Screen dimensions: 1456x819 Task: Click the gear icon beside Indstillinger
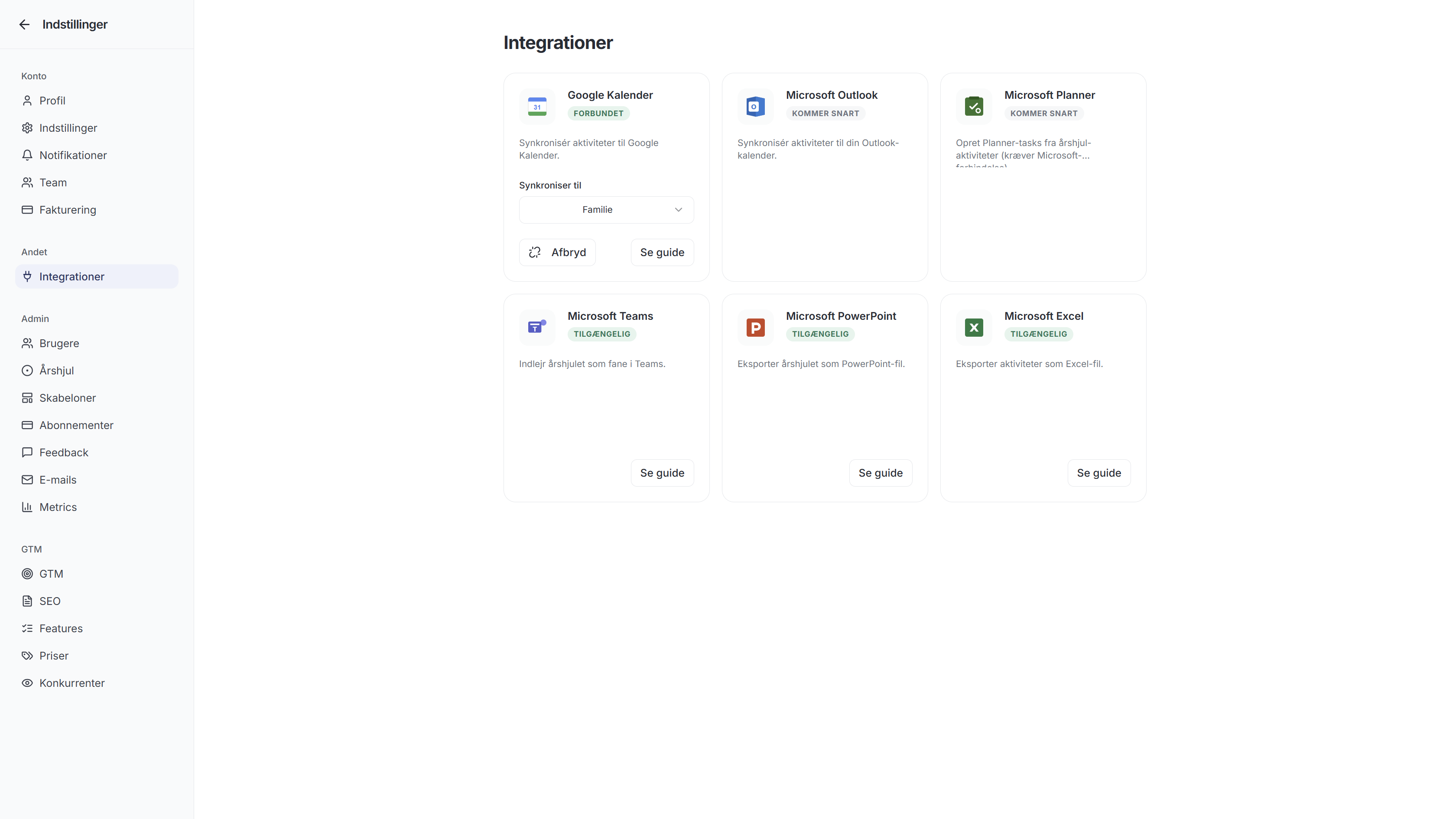(x=27, y=128)
